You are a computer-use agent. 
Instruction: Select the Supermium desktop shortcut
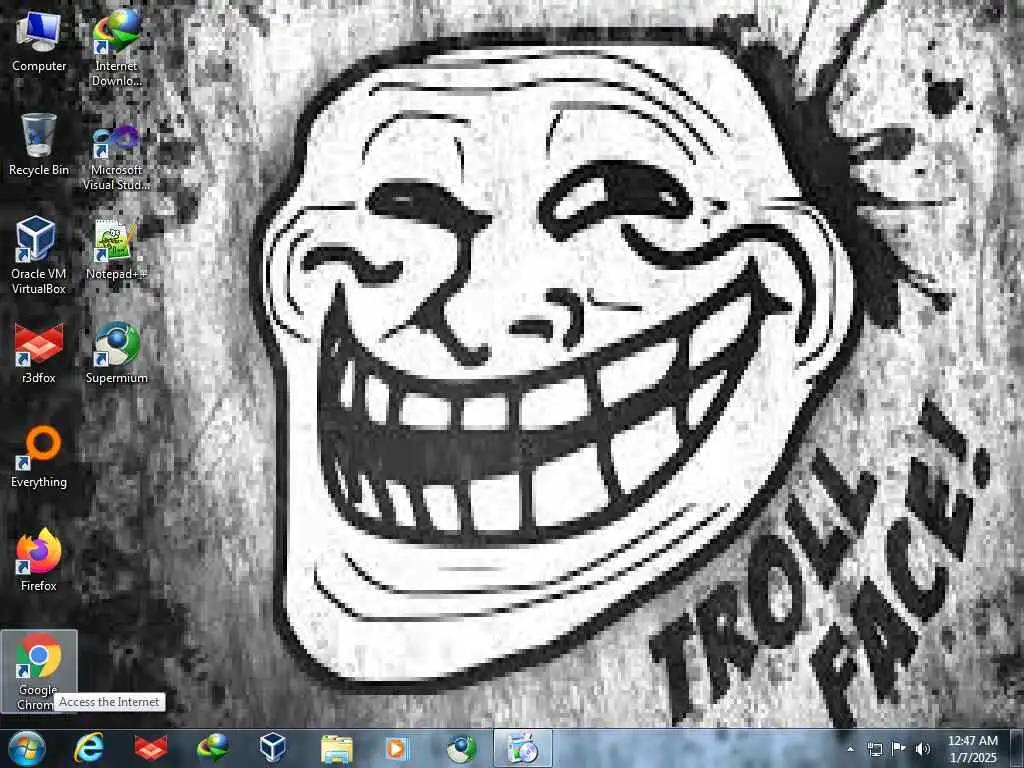click(116, 353)
